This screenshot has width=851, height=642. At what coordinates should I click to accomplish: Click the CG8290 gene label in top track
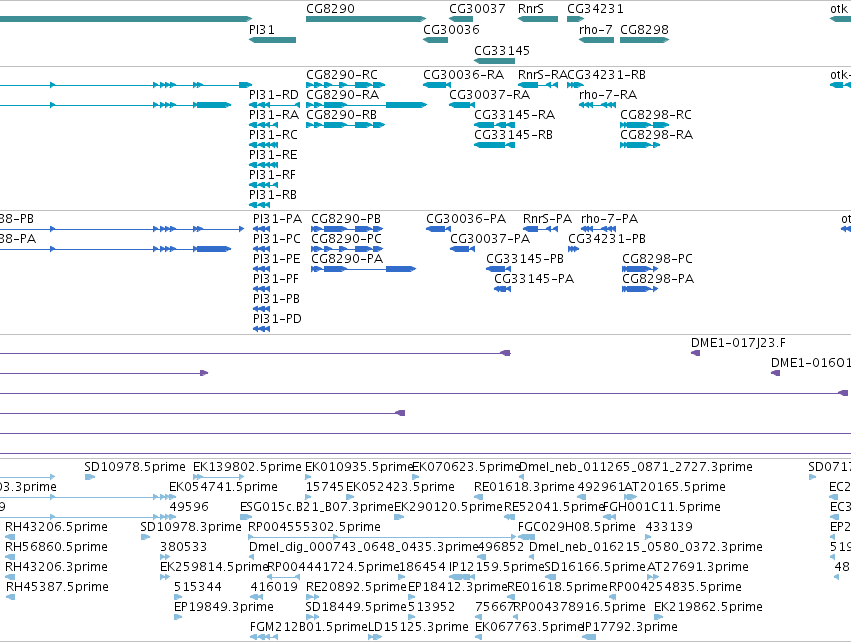point(330,9)
